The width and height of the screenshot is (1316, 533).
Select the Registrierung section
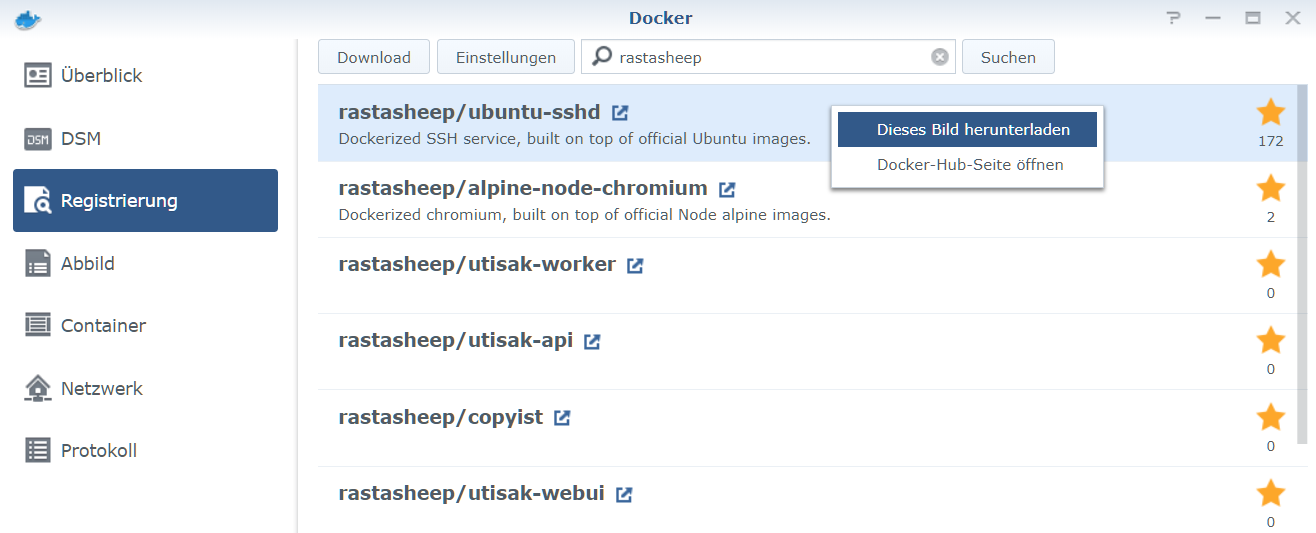coord(145,200)
